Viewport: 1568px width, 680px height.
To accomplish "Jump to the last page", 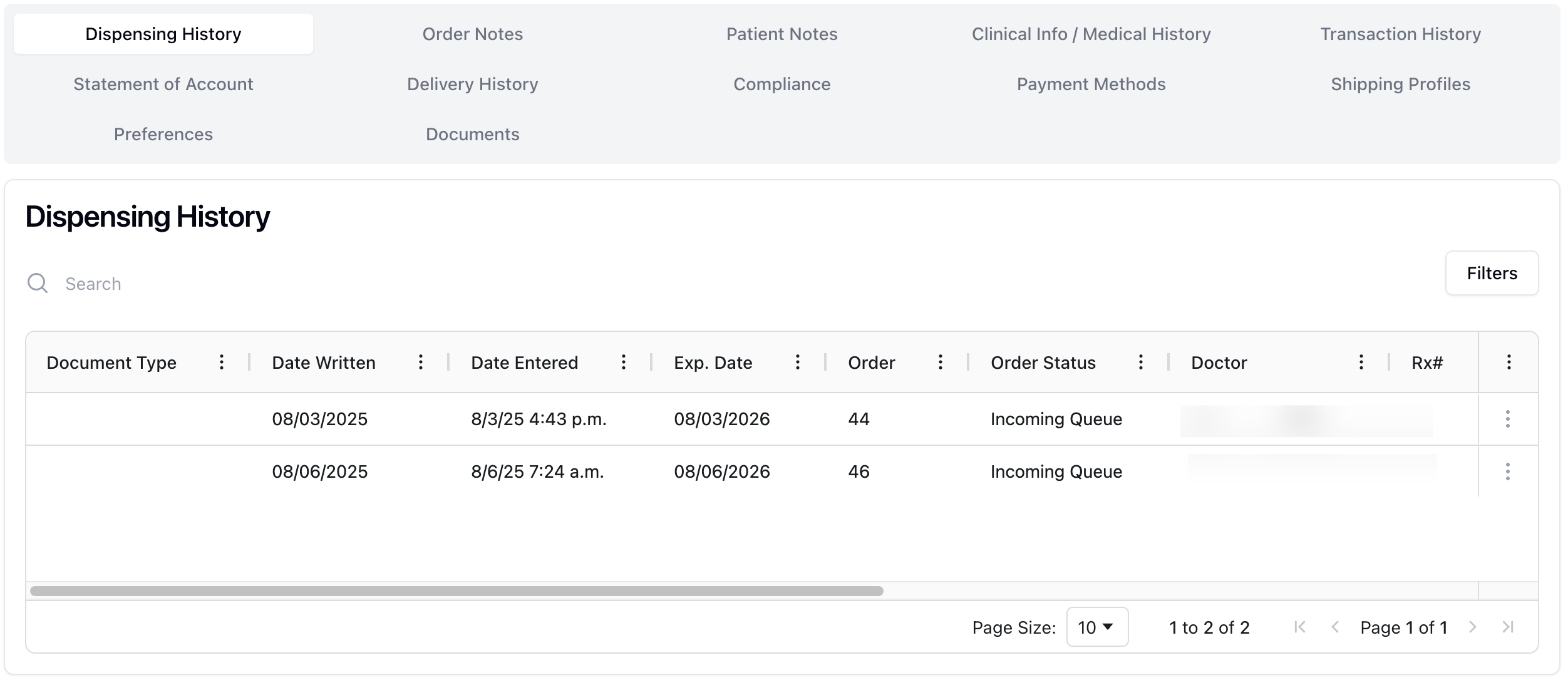I will [x=1509, y=627].
